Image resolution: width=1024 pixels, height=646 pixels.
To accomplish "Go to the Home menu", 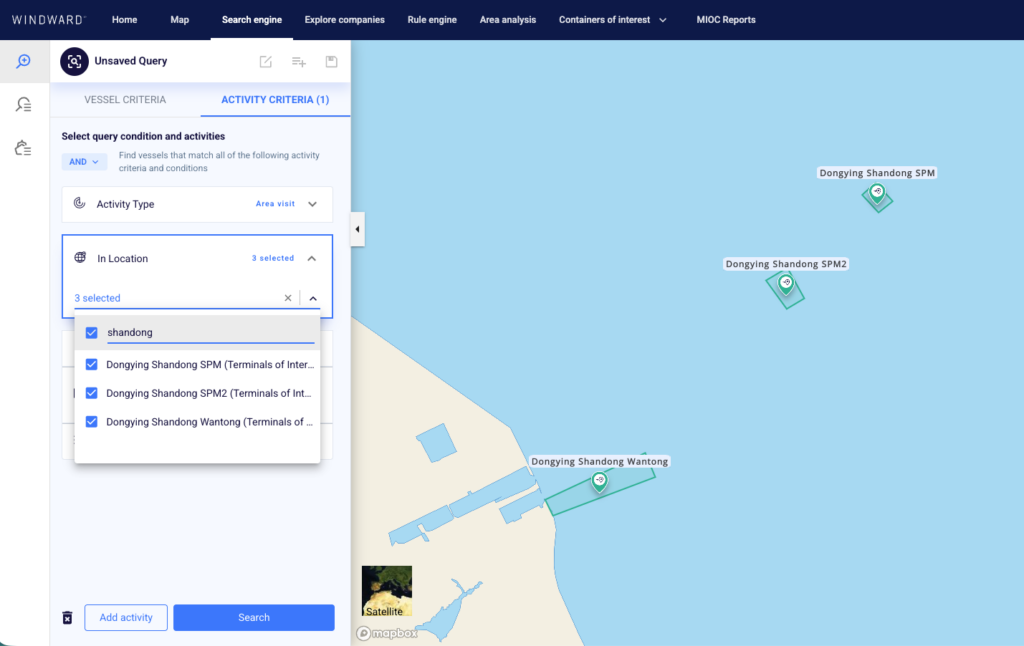I will point(124,20).
